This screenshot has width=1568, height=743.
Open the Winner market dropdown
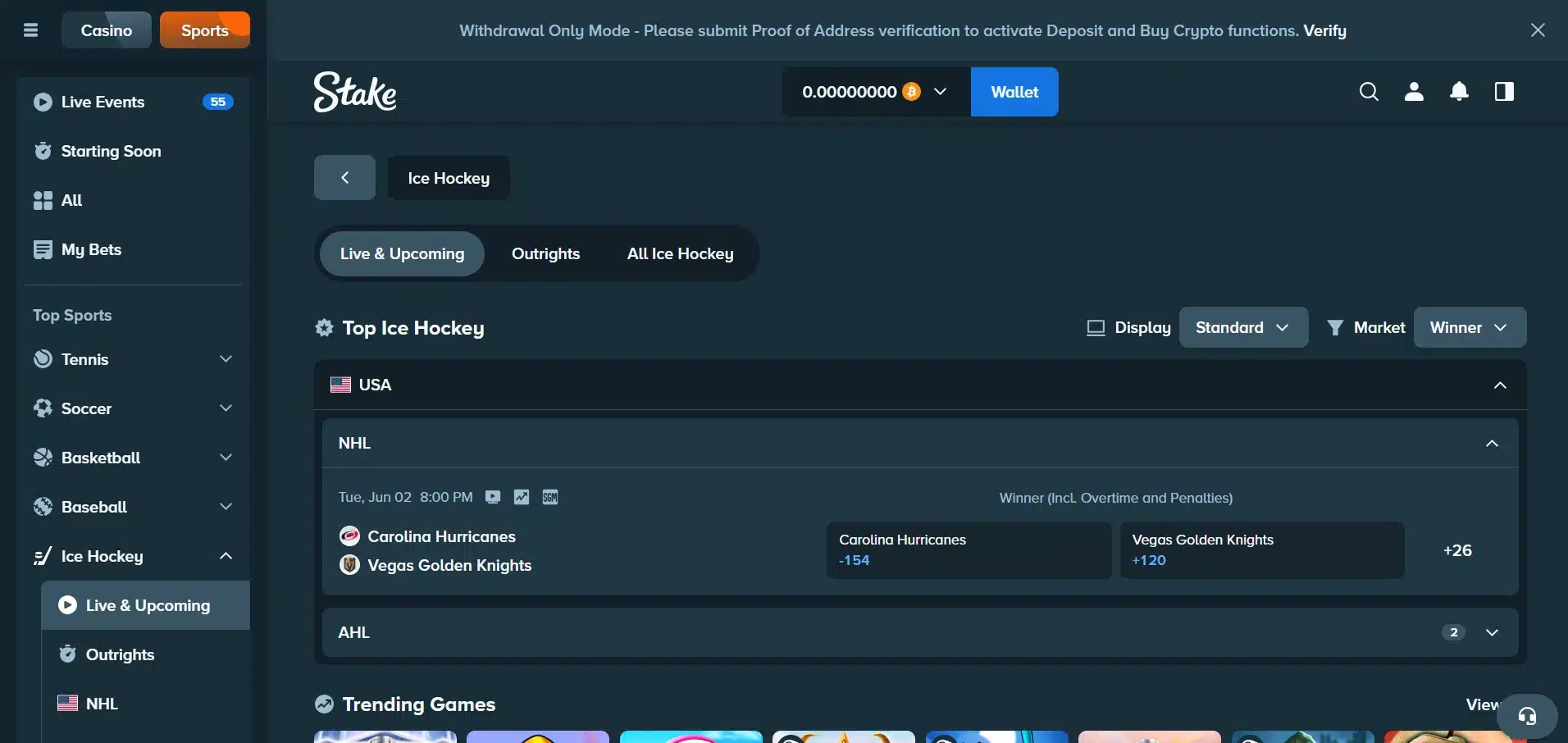[1470, 327]
